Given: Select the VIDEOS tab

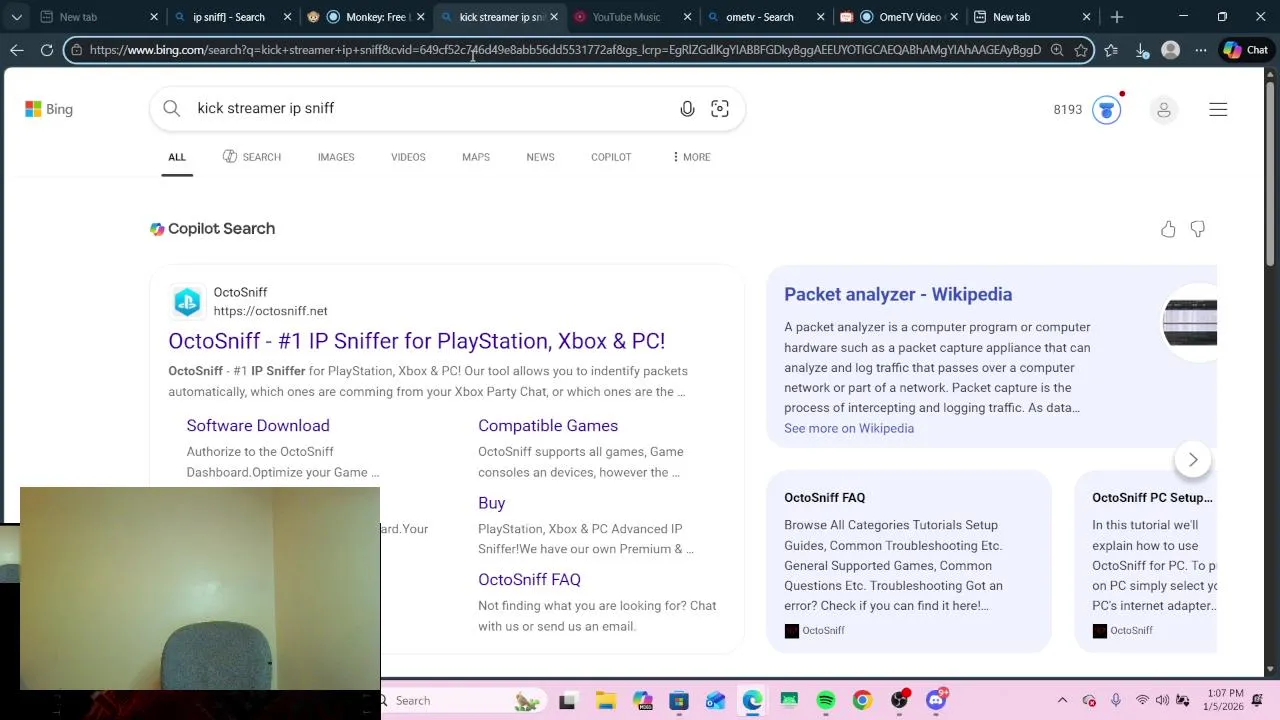Looking at the screenshot, I should point(408,157).
